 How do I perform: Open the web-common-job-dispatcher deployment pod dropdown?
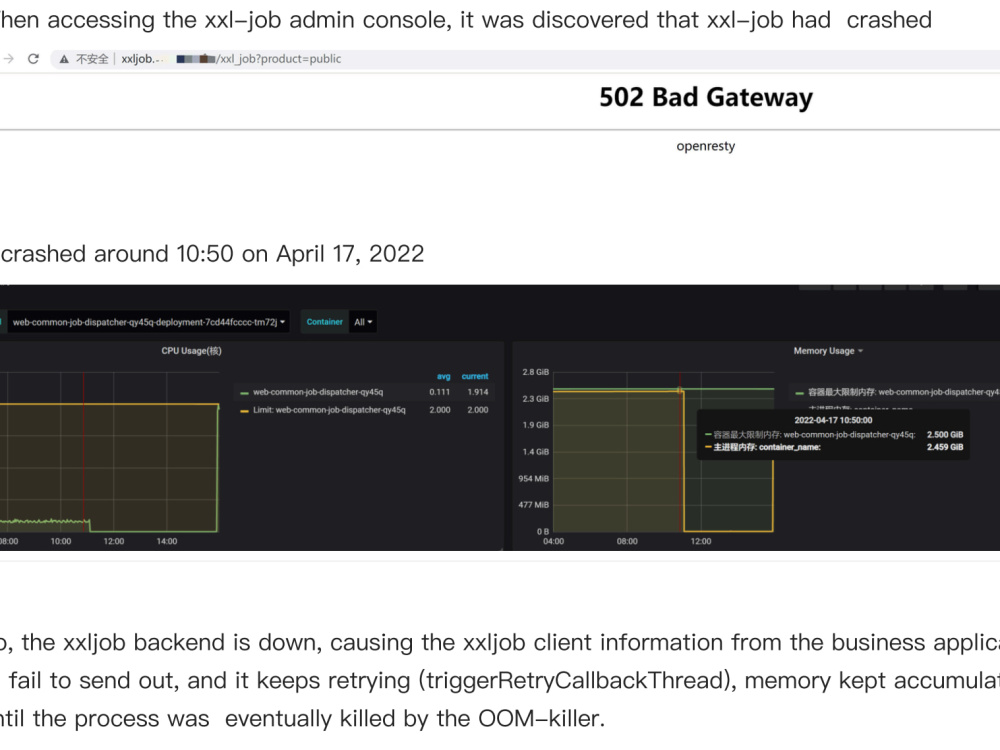(x=148, y=322)
